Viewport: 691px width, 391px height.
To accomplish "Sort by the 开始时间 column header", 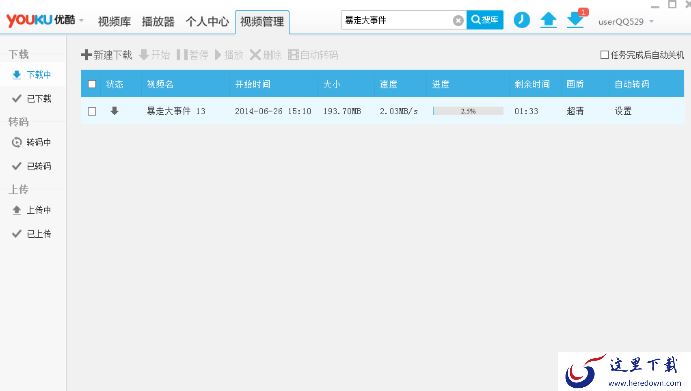I will pos(253,84).
